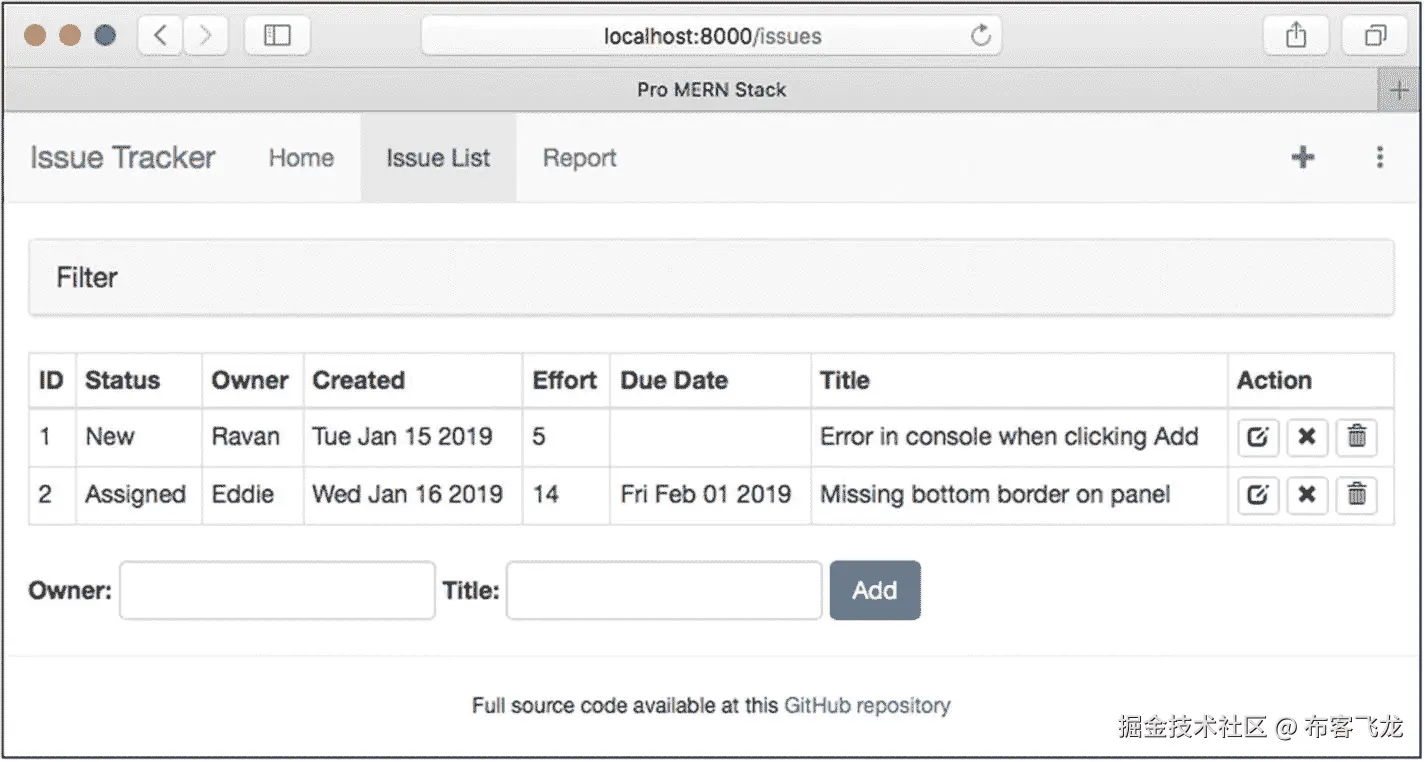Show all tabs overview

pyautogui.click(x=1376, y=36)
